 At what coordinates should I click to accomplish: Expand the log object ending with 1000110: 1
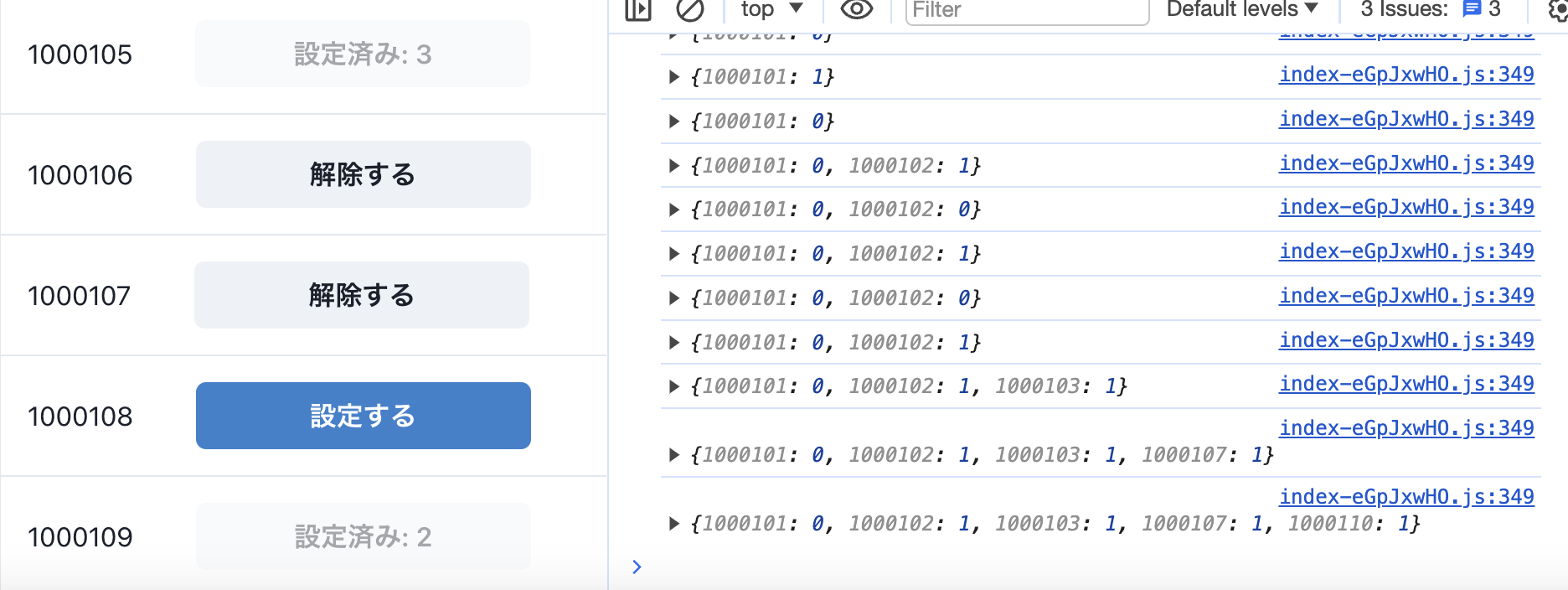pyautogui.click(x=674, y=524)
